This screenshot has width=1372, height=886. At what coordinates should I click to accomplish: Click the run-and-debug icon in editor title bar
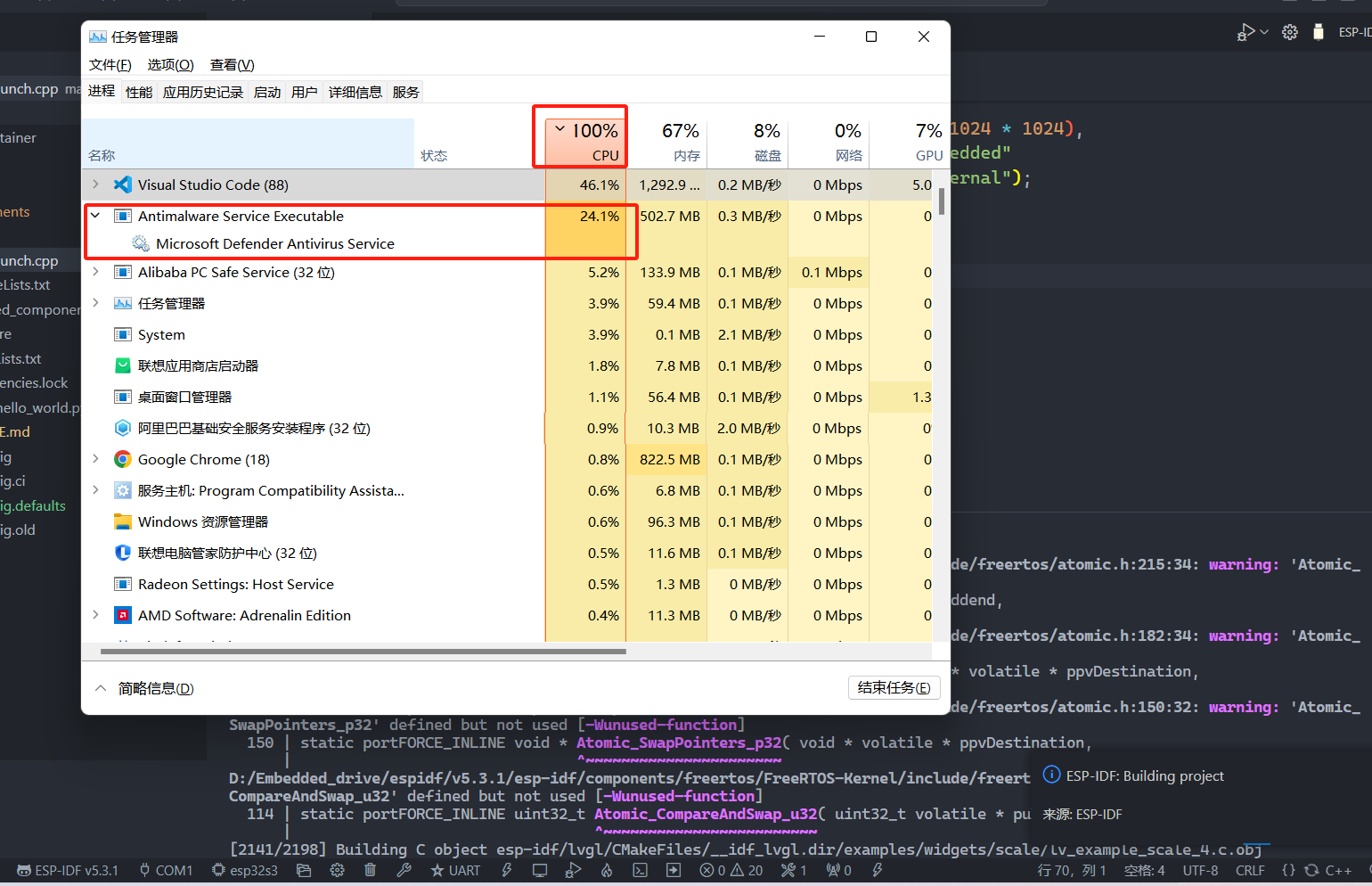pyautogui.click(x=1245, y=32)
